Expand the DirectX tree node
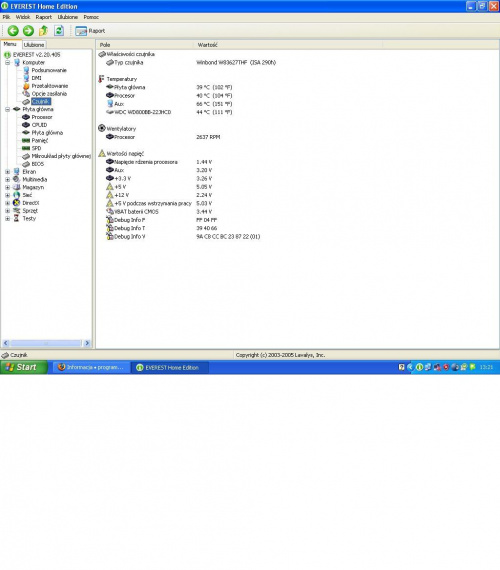 click(7, 203)
